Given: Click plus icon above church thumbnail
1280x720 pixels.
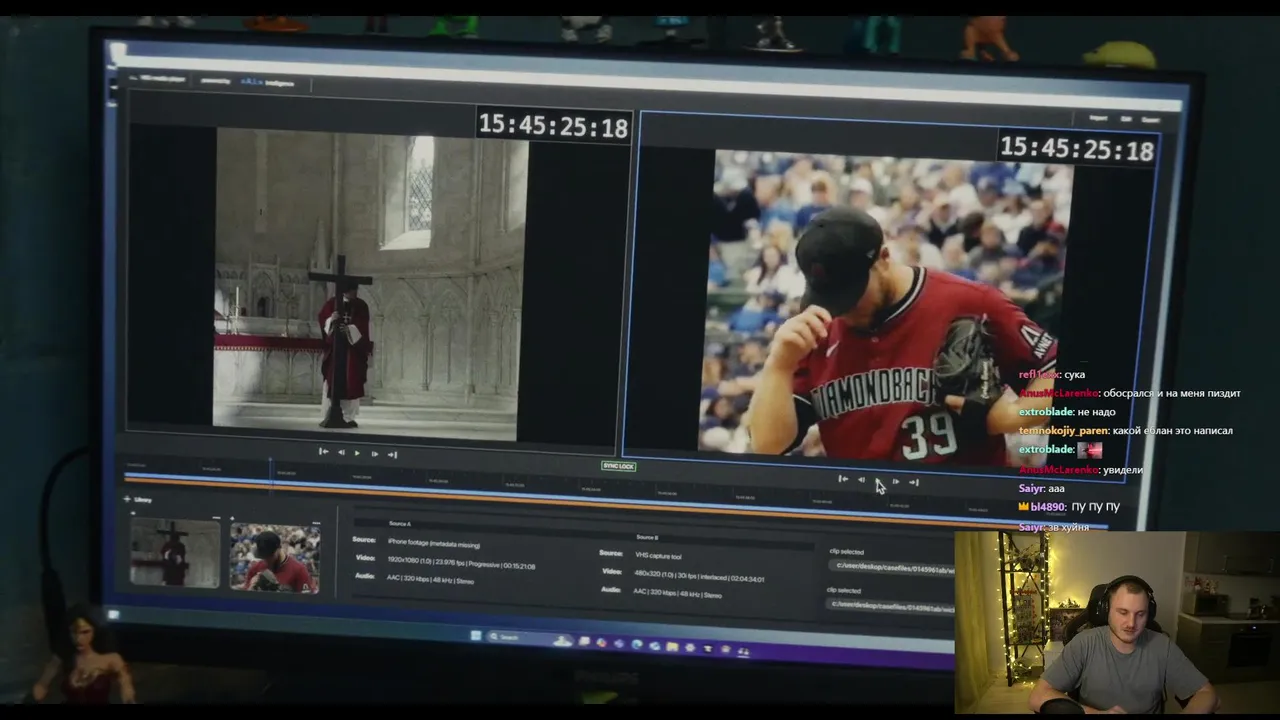Looking at the screenshot, I should (x=133, y=513).
